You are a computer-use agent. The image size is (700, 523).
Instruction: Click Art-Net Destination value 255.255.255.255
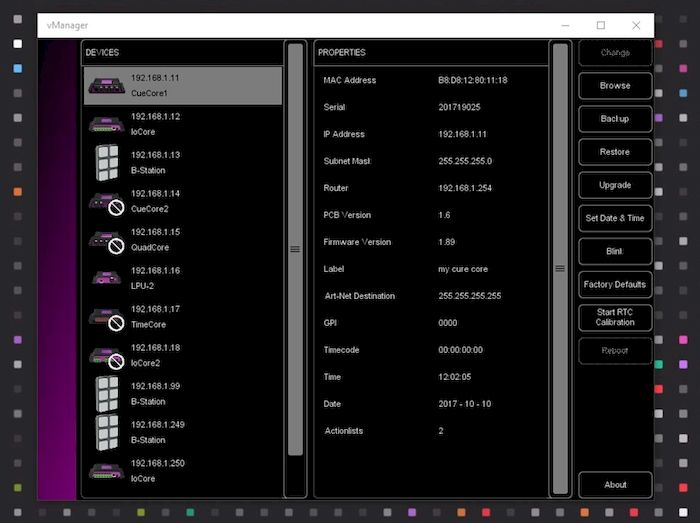pyautogui.click(x=470, y=296)
